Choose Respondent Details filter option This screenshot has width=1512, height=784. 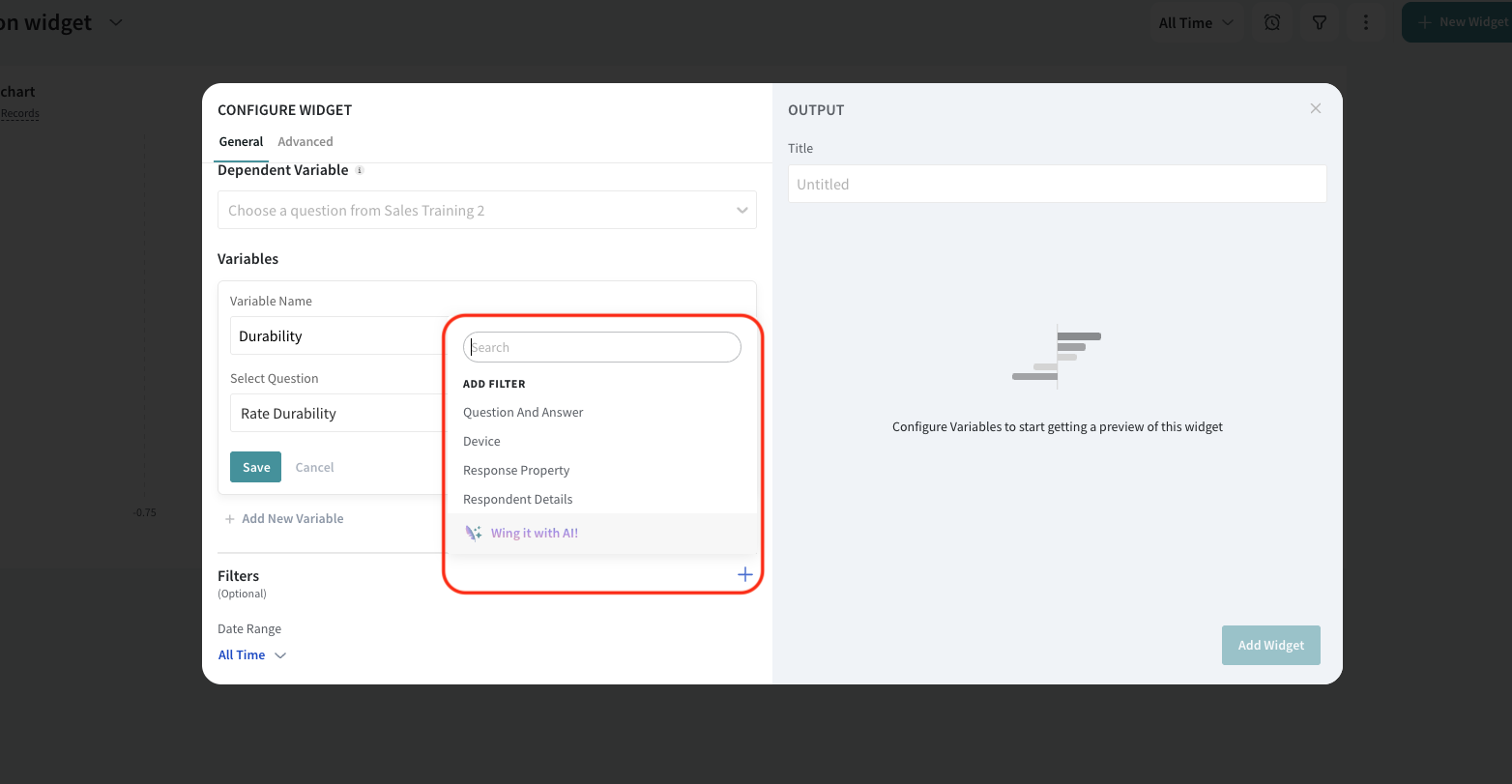coord(517,500)
